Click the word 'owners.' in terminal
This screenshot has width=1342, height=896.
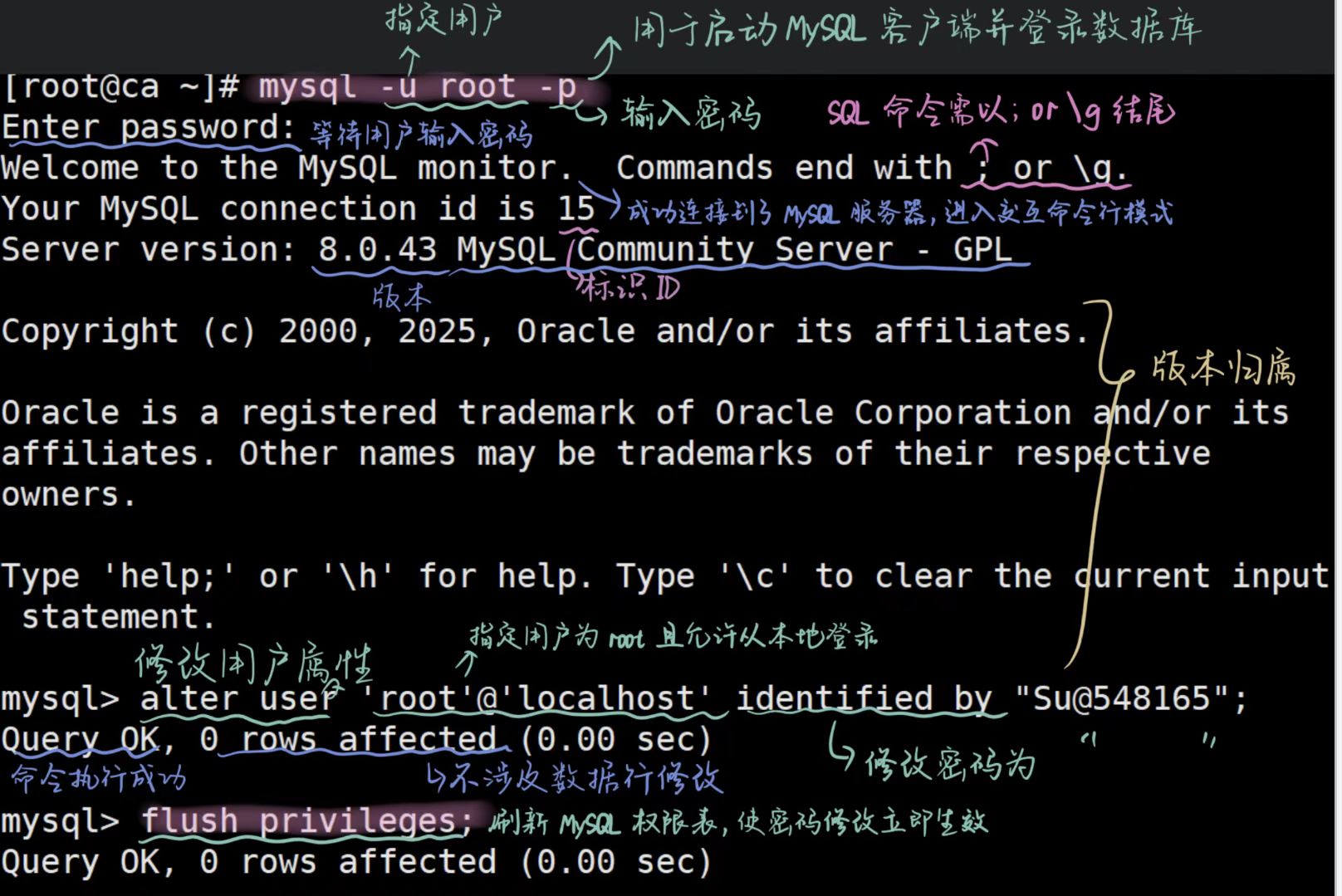pyautogui.click(x=68, y=495)
